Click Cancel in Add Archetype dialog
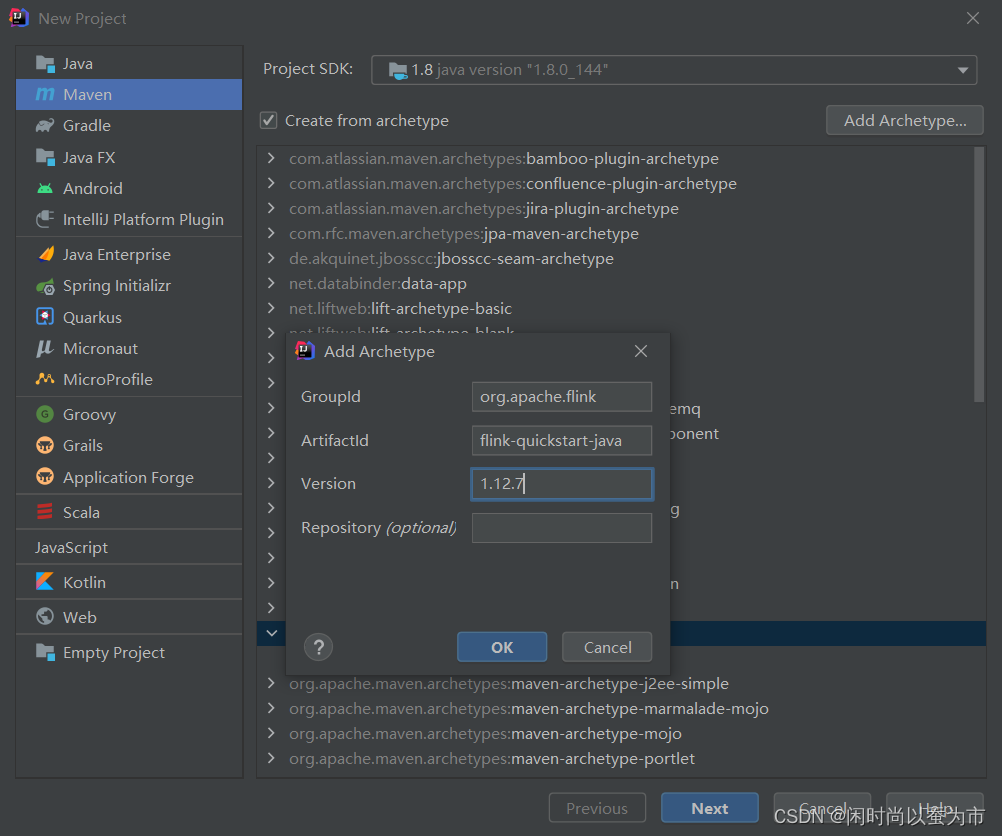This screenshot has width=1002, height=836. pyautogui.click(x=607, y=647)
